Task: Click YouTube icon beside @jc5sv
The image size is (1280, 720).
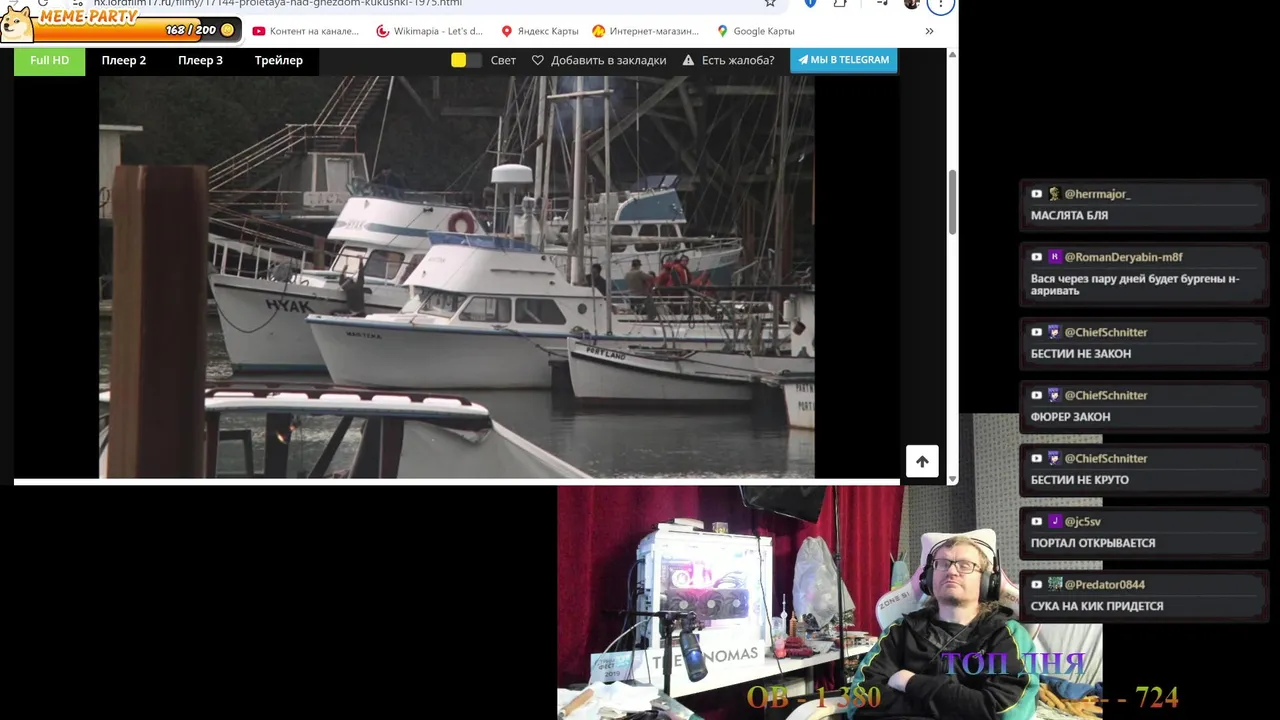Action: tap(1037, 521)
